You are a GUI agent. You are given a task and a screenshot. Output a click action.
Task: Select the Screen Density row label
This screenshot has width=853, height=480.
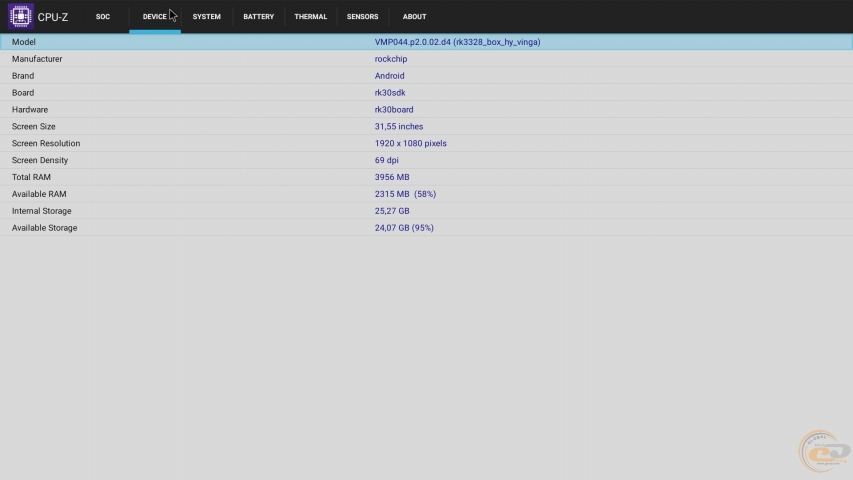40,160
